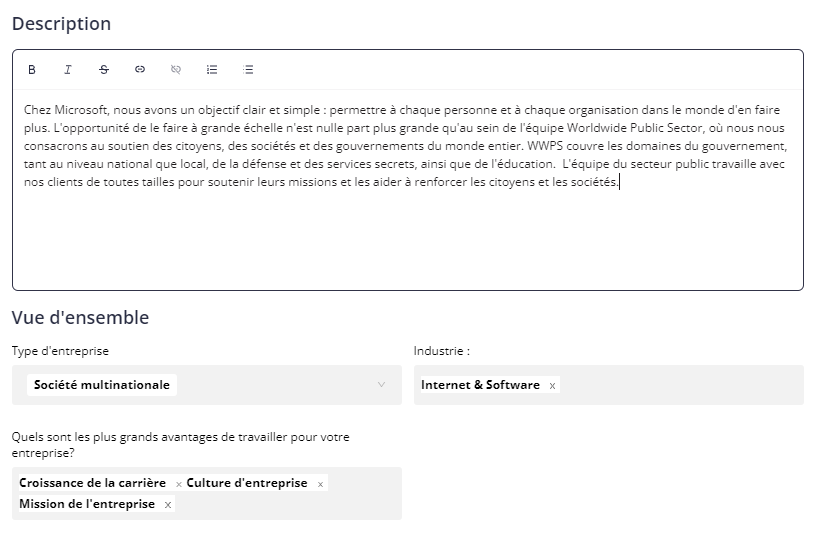Apply strikethrough formatting to text
The width and height of the screenshot is (818, 536).
[x=104, y=69]
